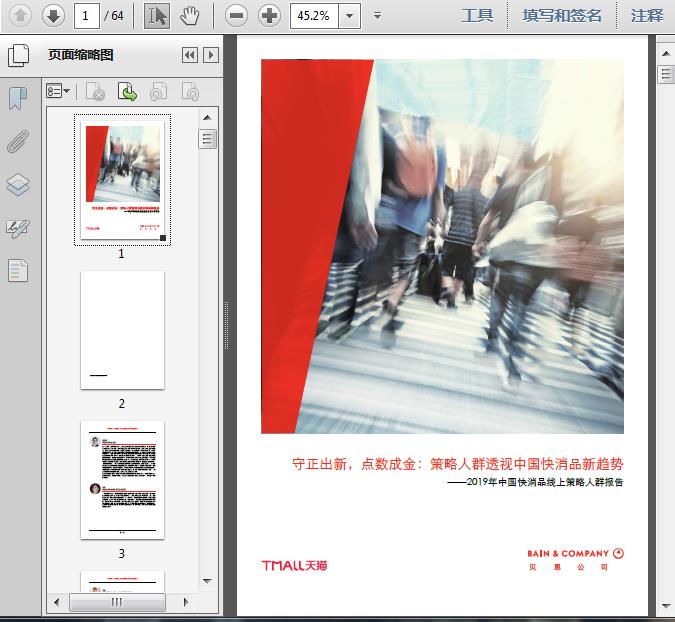
Task: Click the '页面缩略图' panel title
Action: (x=81, y=55)
